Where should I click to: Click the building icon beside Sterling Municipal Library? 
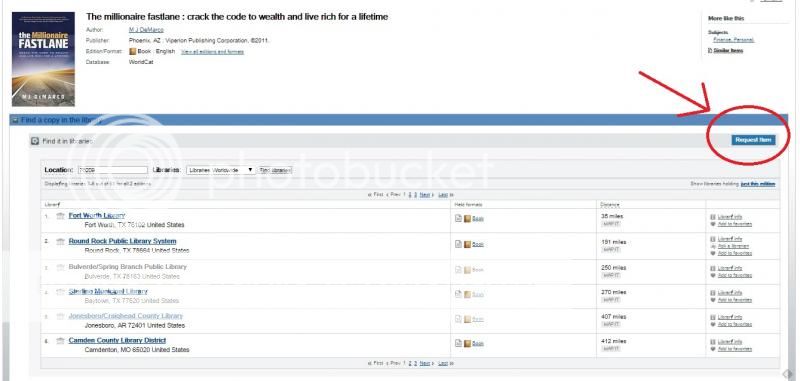tap(60, 292)
